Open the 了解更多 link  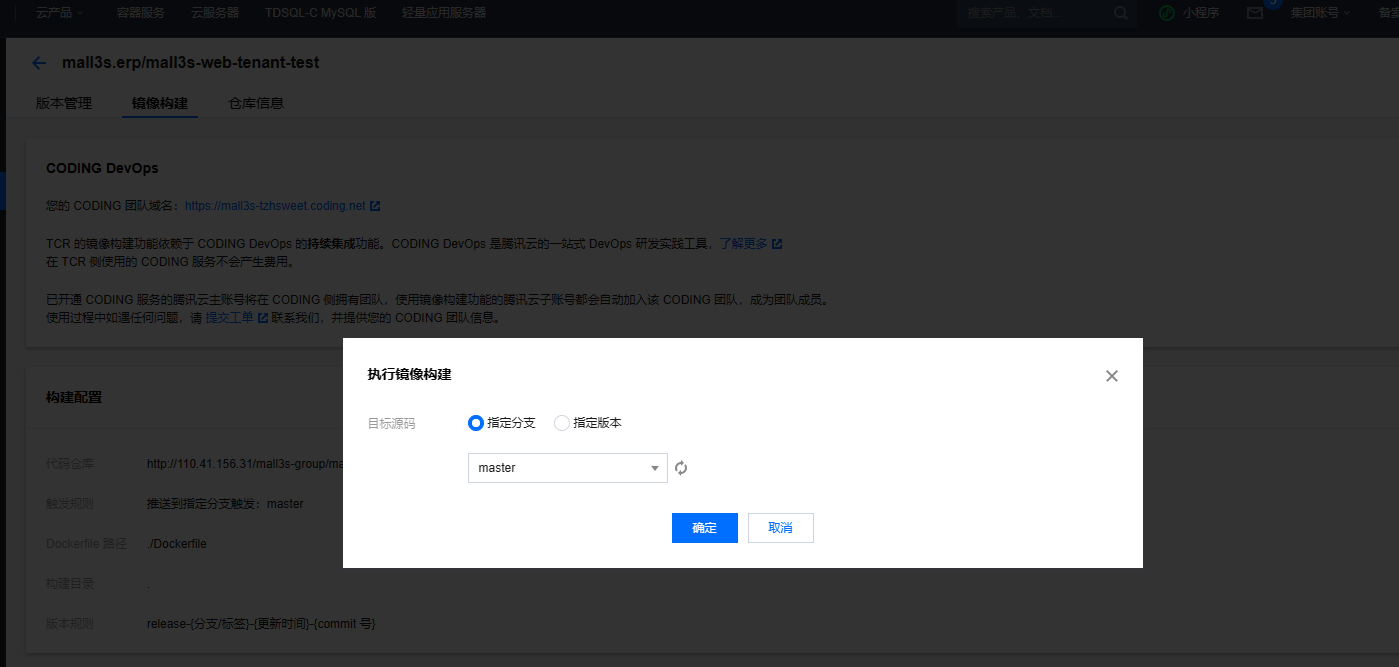click(x=744, y=243)
